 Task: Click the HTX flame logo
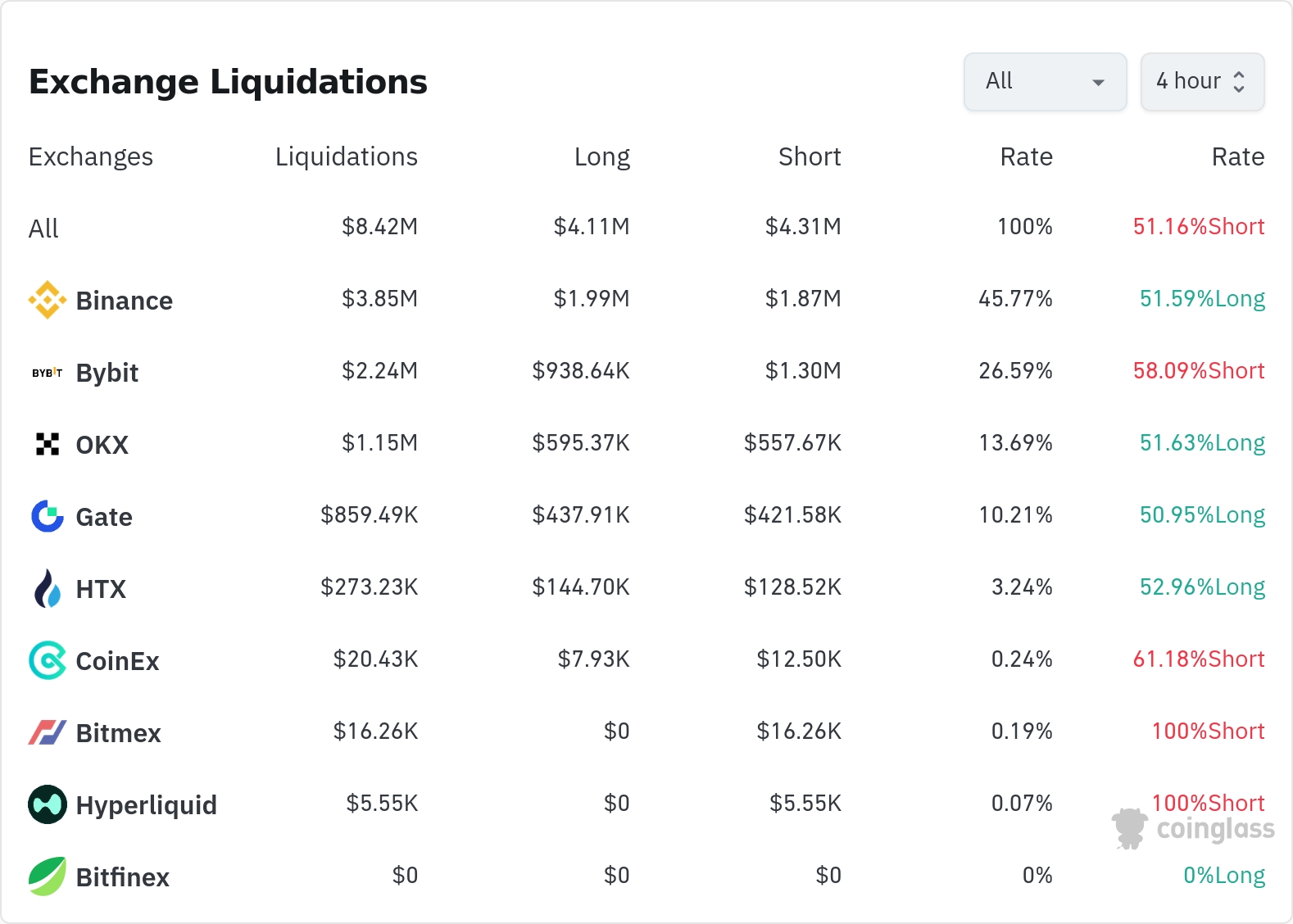pyautogui.click(x=48, y=588)
